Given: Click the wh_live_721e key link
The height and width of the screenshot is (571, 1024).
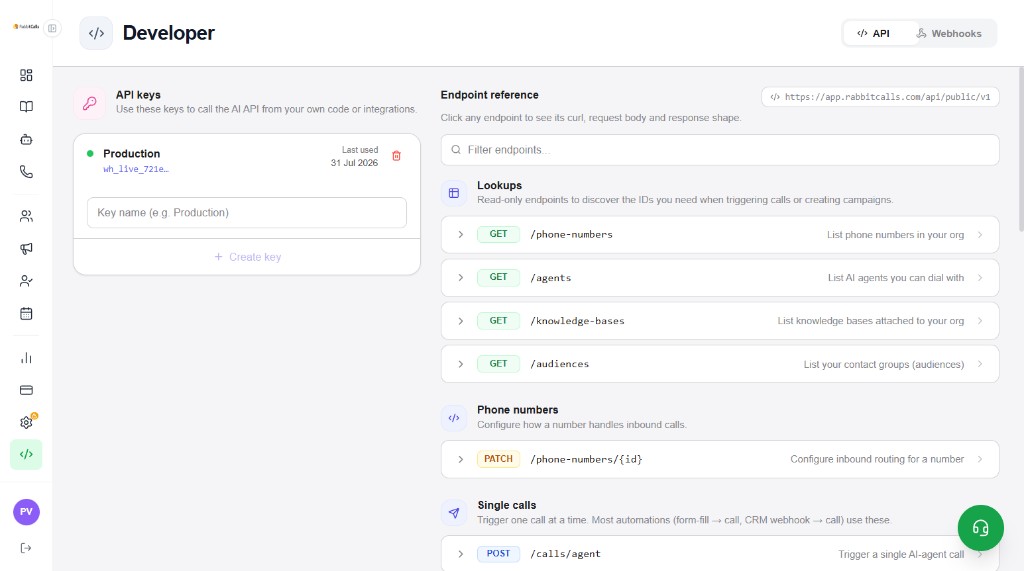Looking at the screenshot, I should 136,169.
